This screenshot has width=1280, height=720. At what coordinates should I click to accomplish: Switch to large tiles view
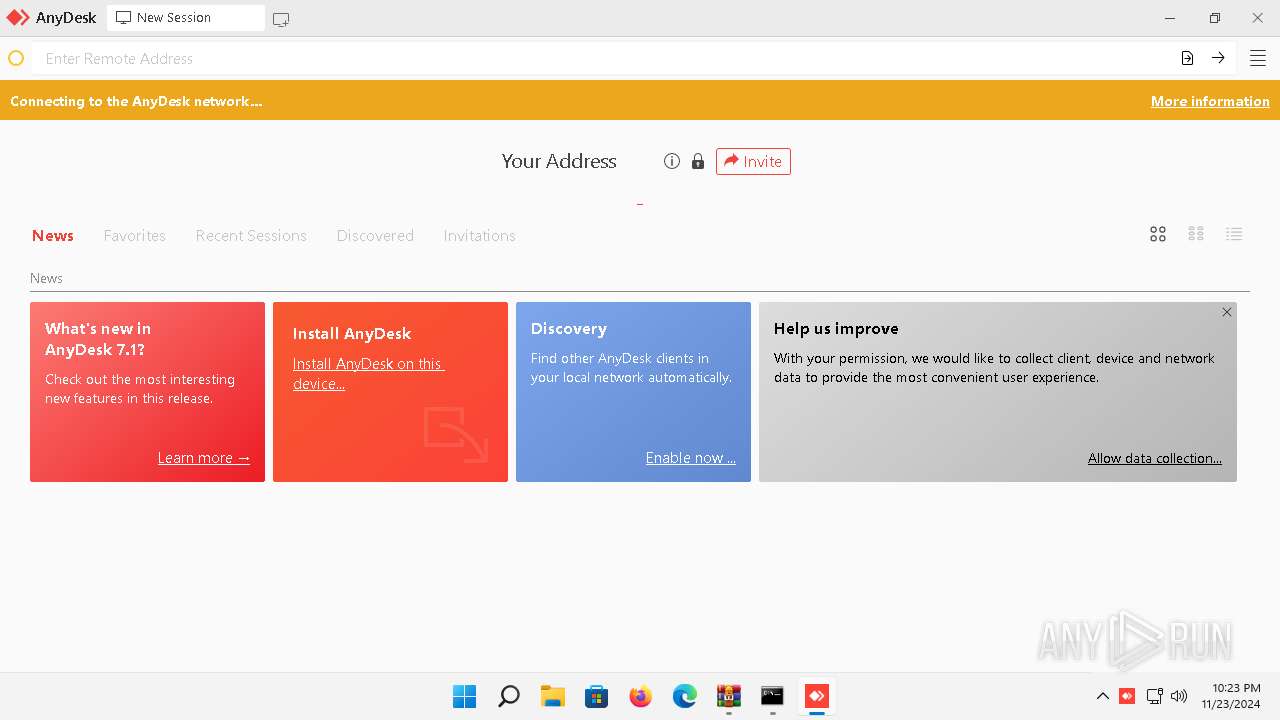pyautogui.click(x=1158, y=234)
